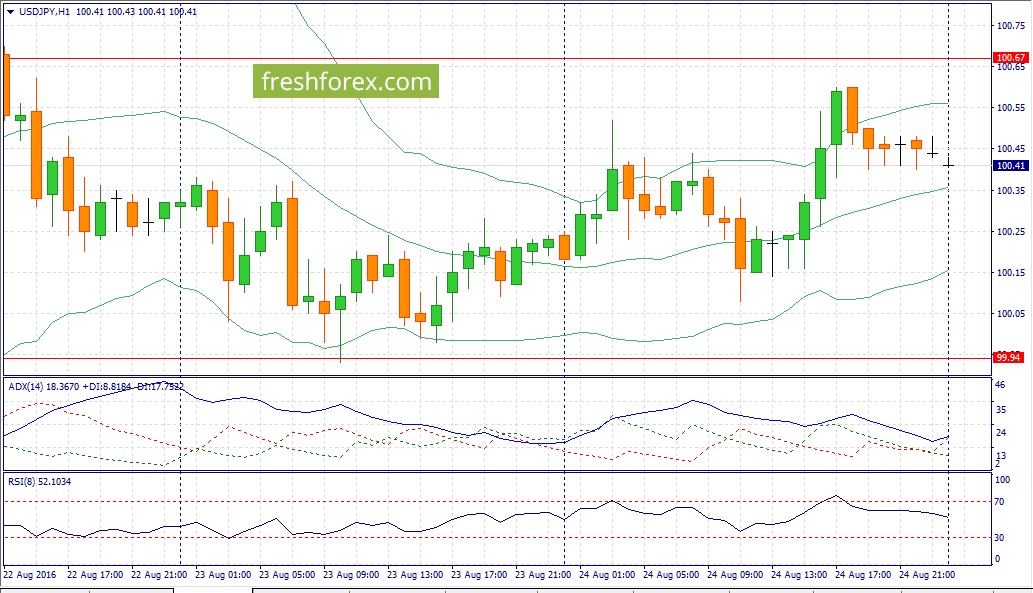This screenshot has width=1033, height=593.
Task: Click the current price 100.41 label
Action: 1010,166
